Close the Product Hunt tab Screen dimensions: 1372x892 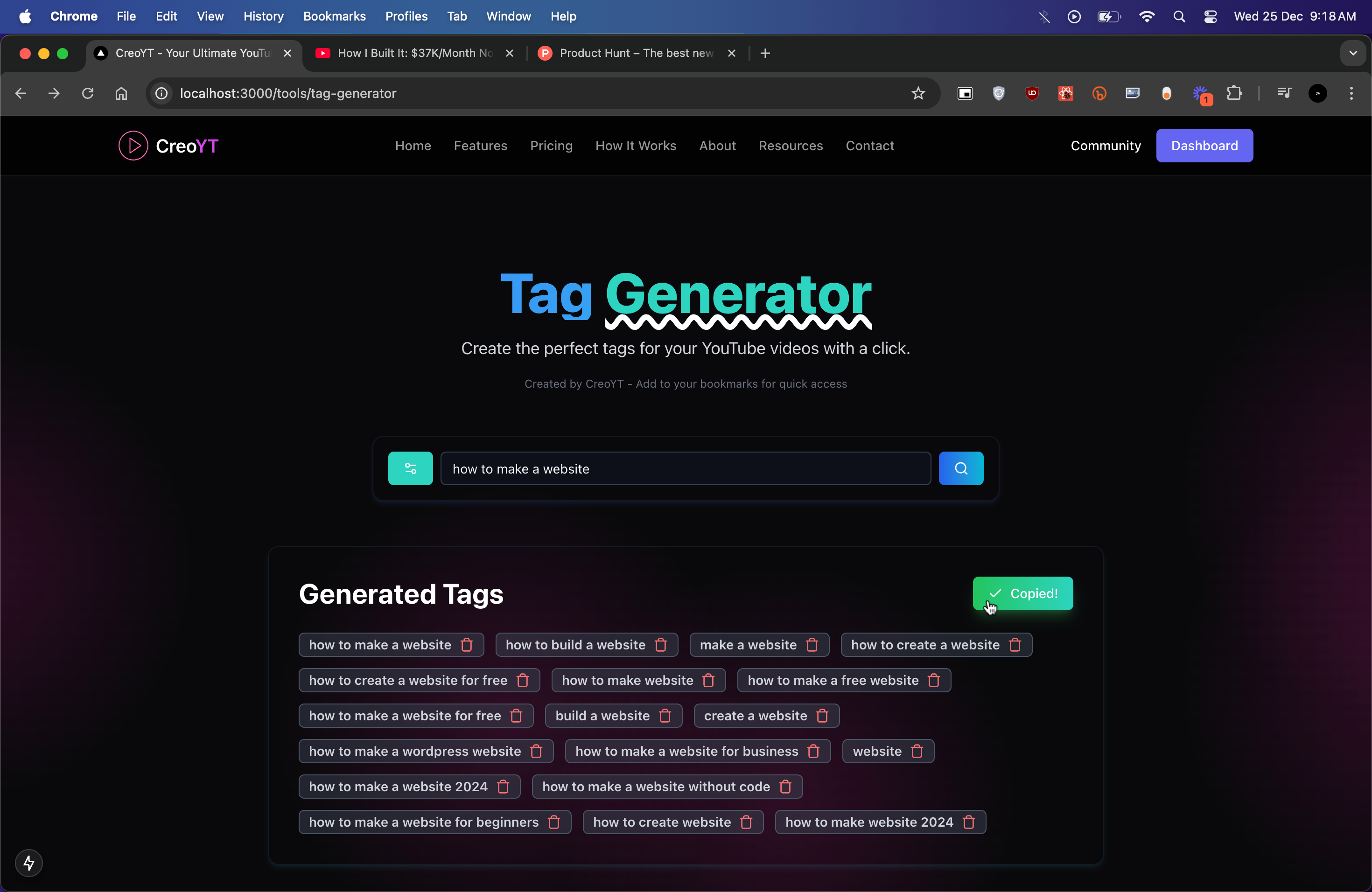point(732,53)
